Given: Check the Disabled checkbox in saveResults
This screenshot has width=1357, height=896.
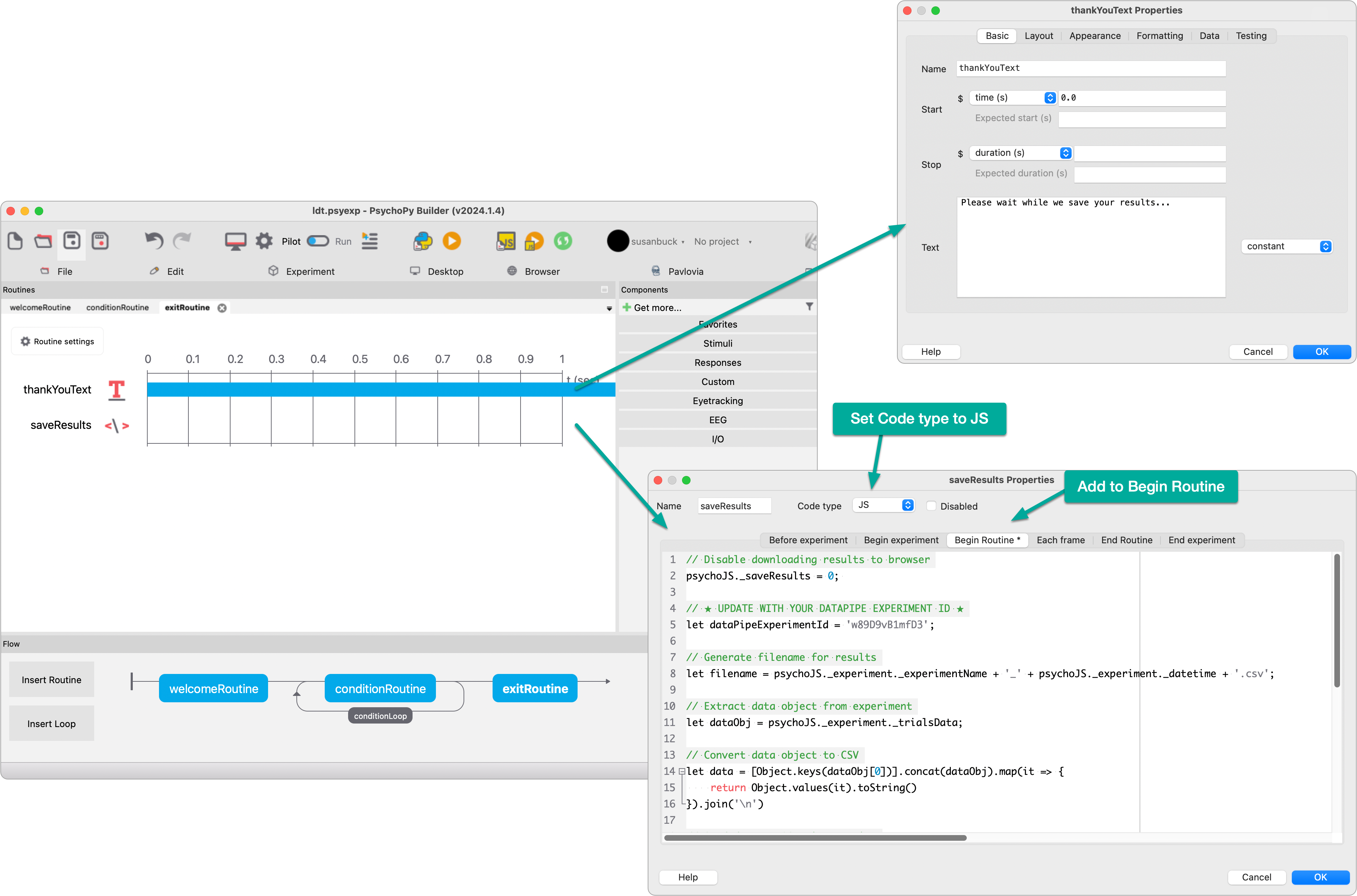Looking at the screenshot, I should click(x=931, y=506).
